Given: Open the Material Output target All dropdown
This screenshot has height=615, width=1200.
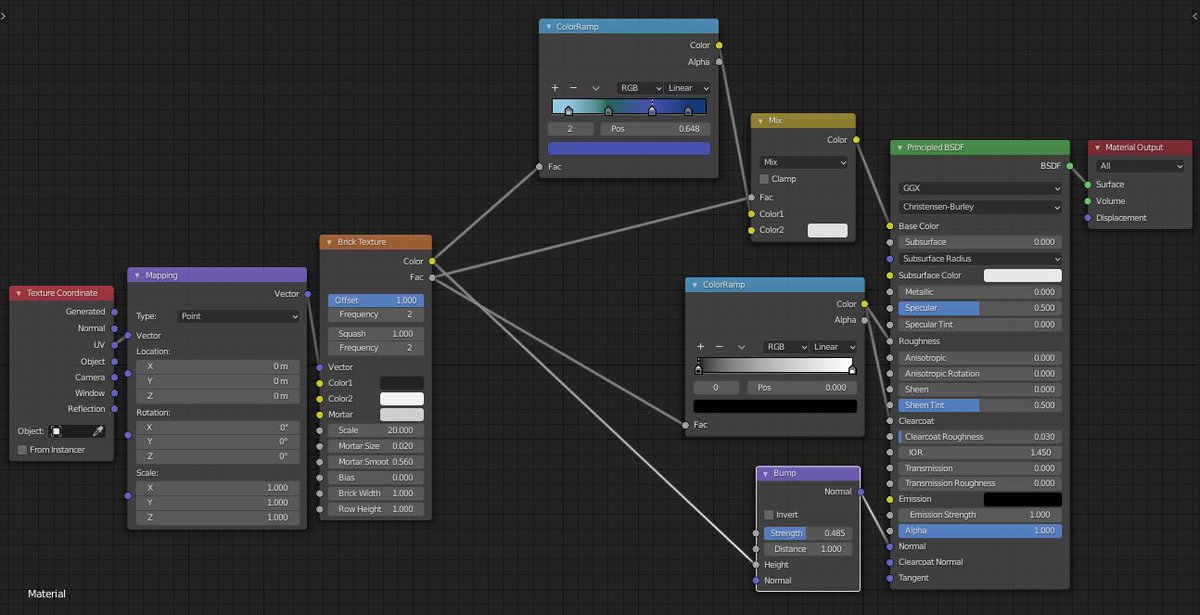Looking at the screenshot, I should coord(1140,166).
